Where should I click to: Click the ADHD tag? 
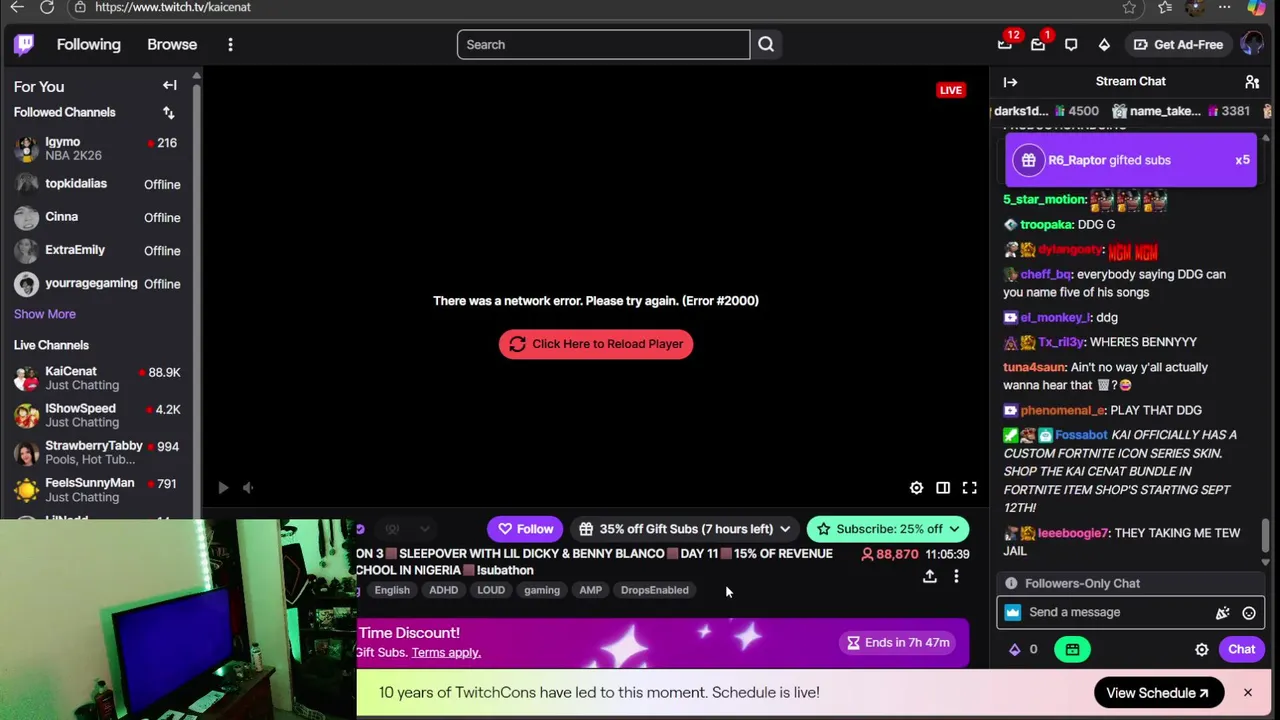coord(443,590)
